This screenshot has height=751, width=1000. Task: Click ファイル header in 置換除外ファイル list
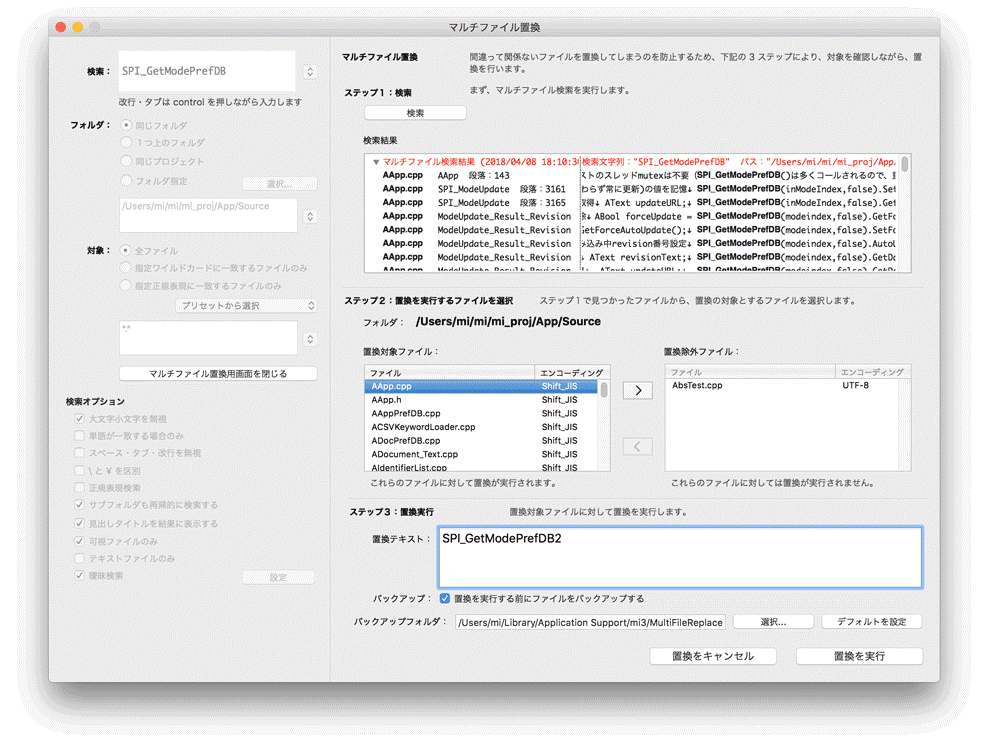(x=751, y=372)
